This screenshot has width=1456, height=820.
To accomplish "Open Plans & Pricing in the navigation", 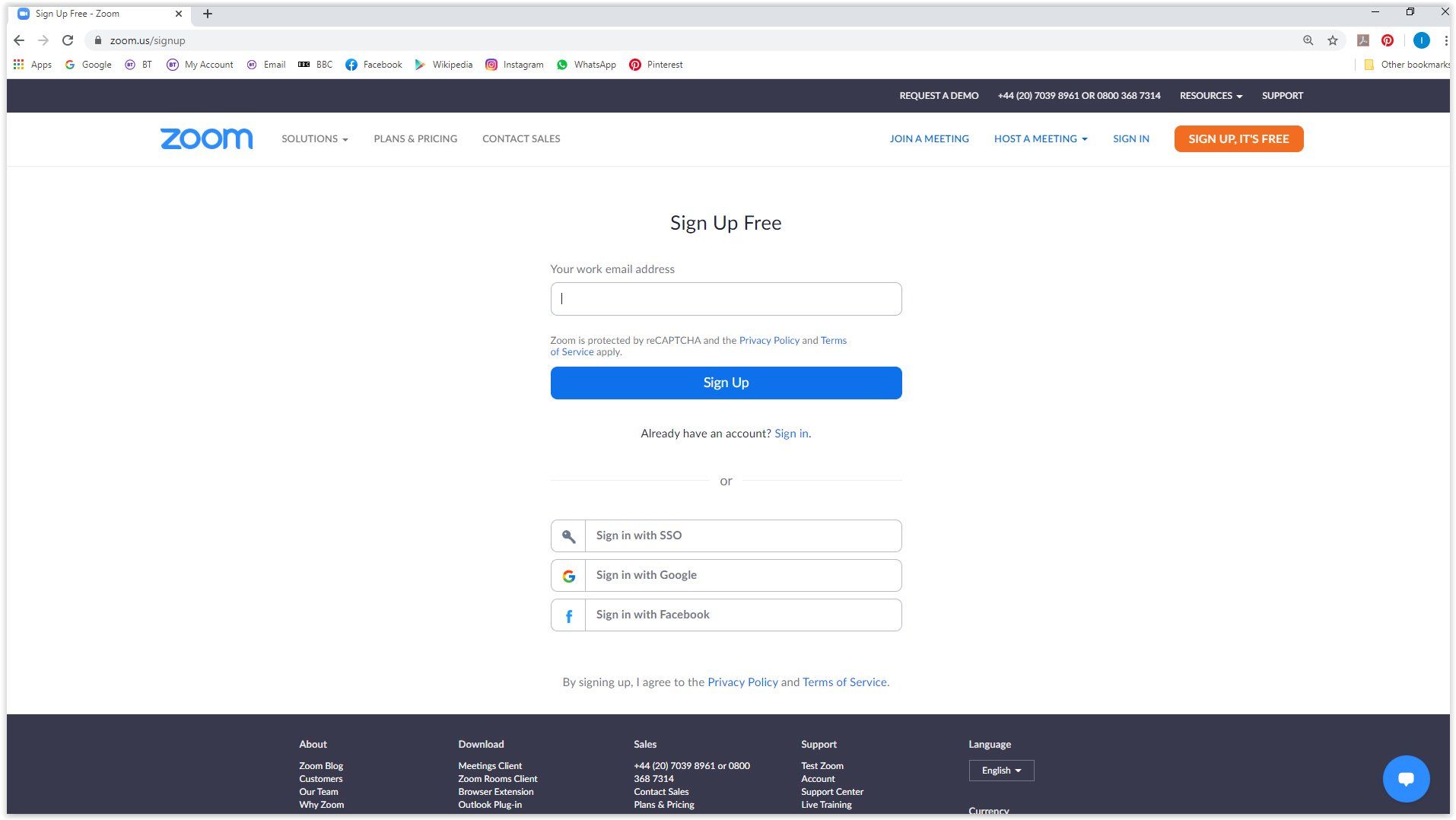I will point(415,138).
